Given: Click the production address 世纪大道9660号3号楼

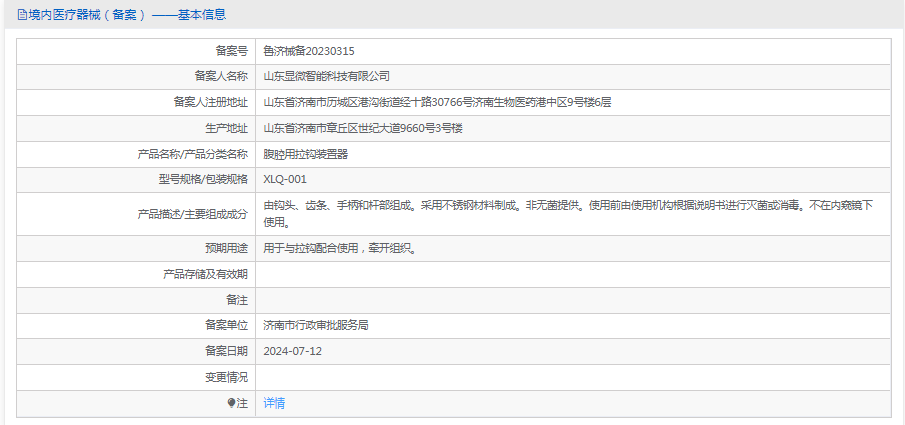Looking at the screenshot, I should tap(362, 129).
